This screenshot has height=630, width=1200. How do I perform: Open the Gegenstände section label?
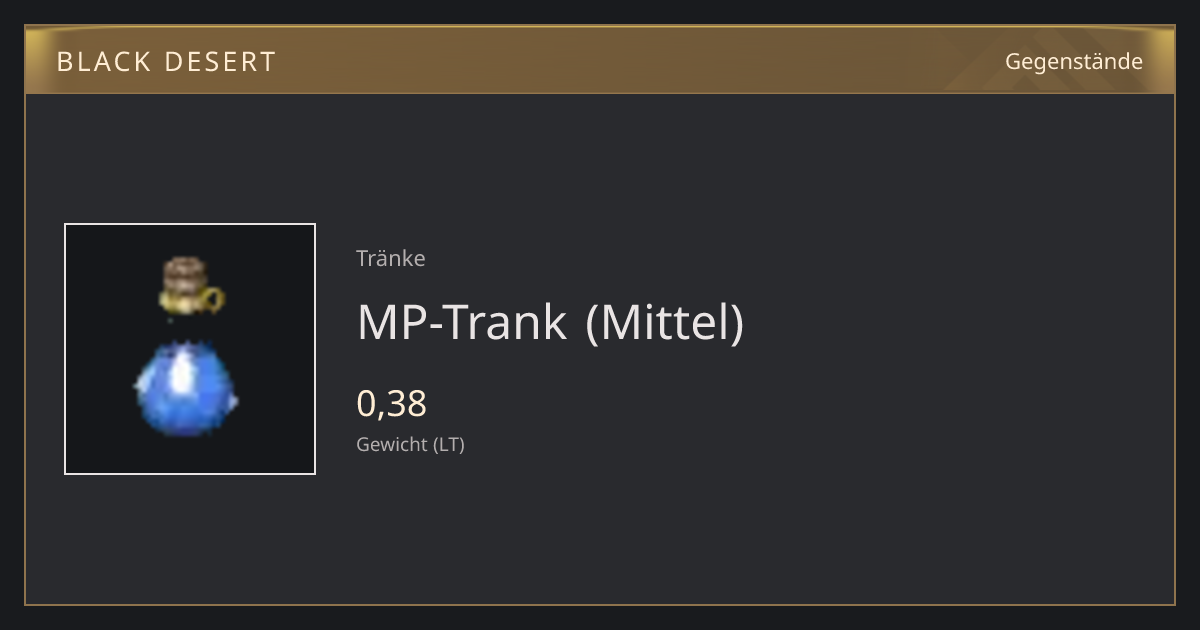[x=1074, y=62]
